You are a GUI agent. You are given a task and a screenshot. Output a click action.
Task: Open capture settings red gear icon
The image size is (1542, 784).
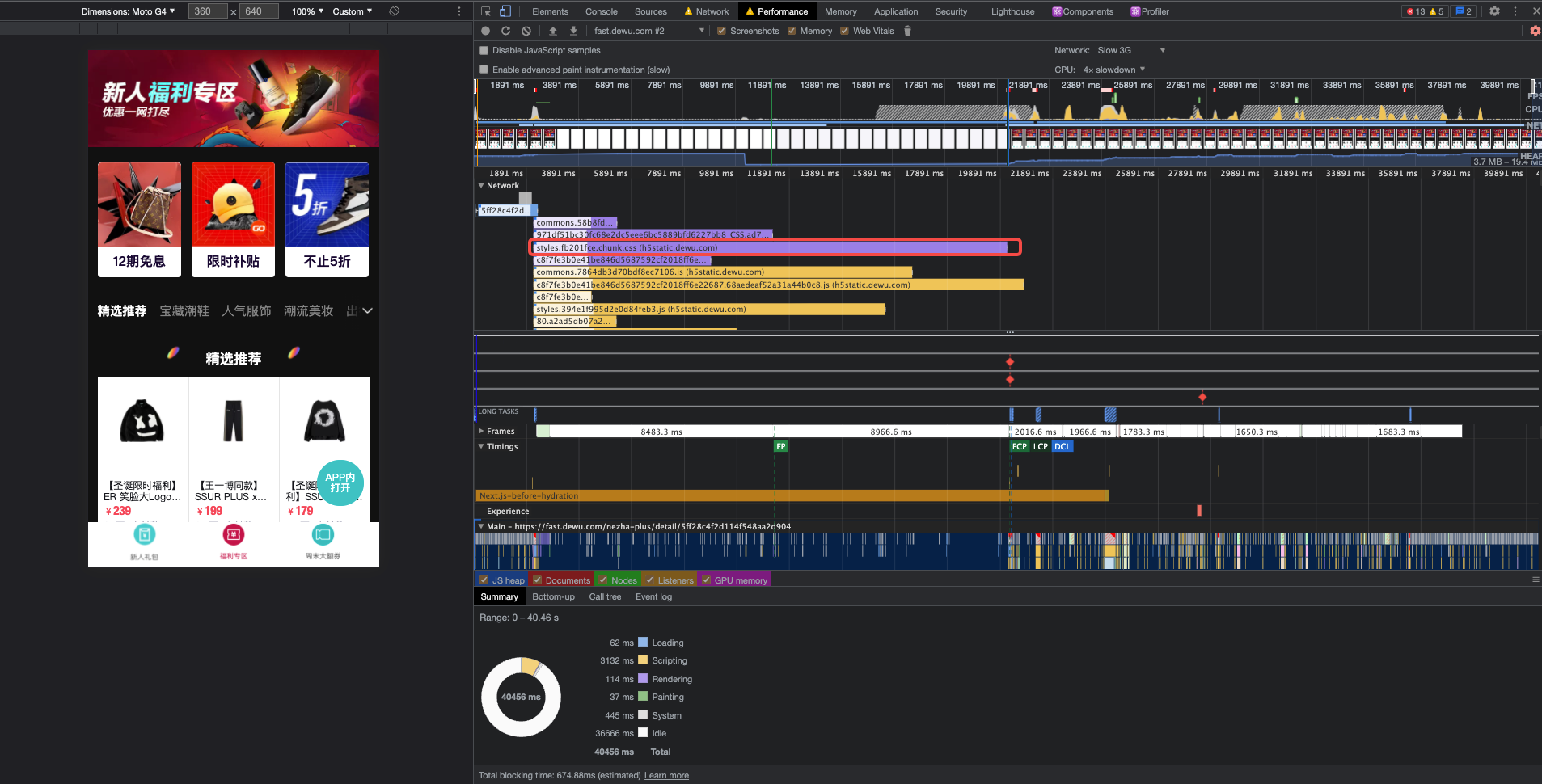(1535, 31)
